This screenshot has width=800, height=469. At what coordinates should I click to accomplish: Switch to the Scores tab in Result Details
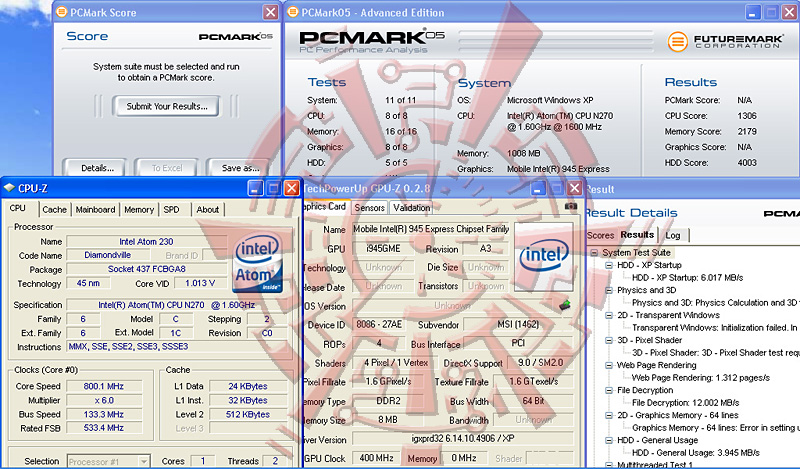click(x=601, y=235)
